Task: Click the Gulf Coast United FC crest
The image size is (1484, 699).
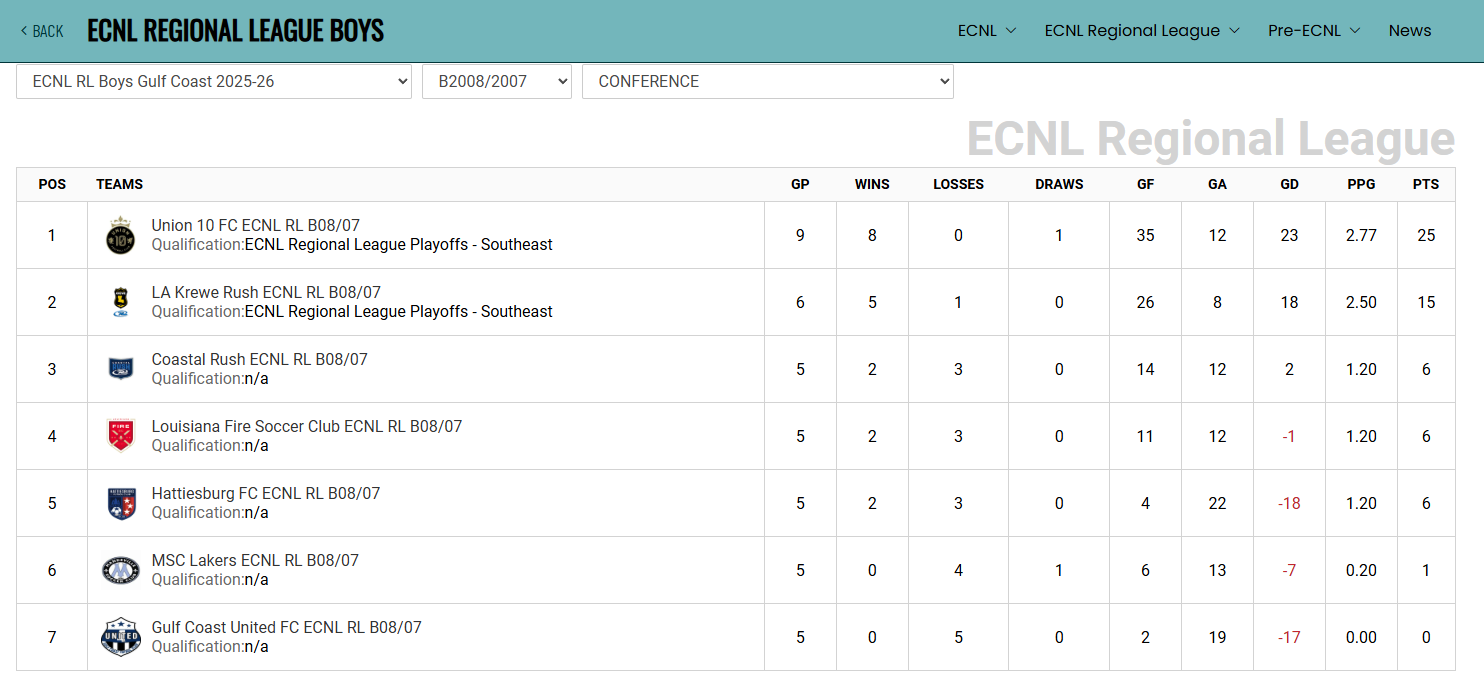Action: point(120,637)
